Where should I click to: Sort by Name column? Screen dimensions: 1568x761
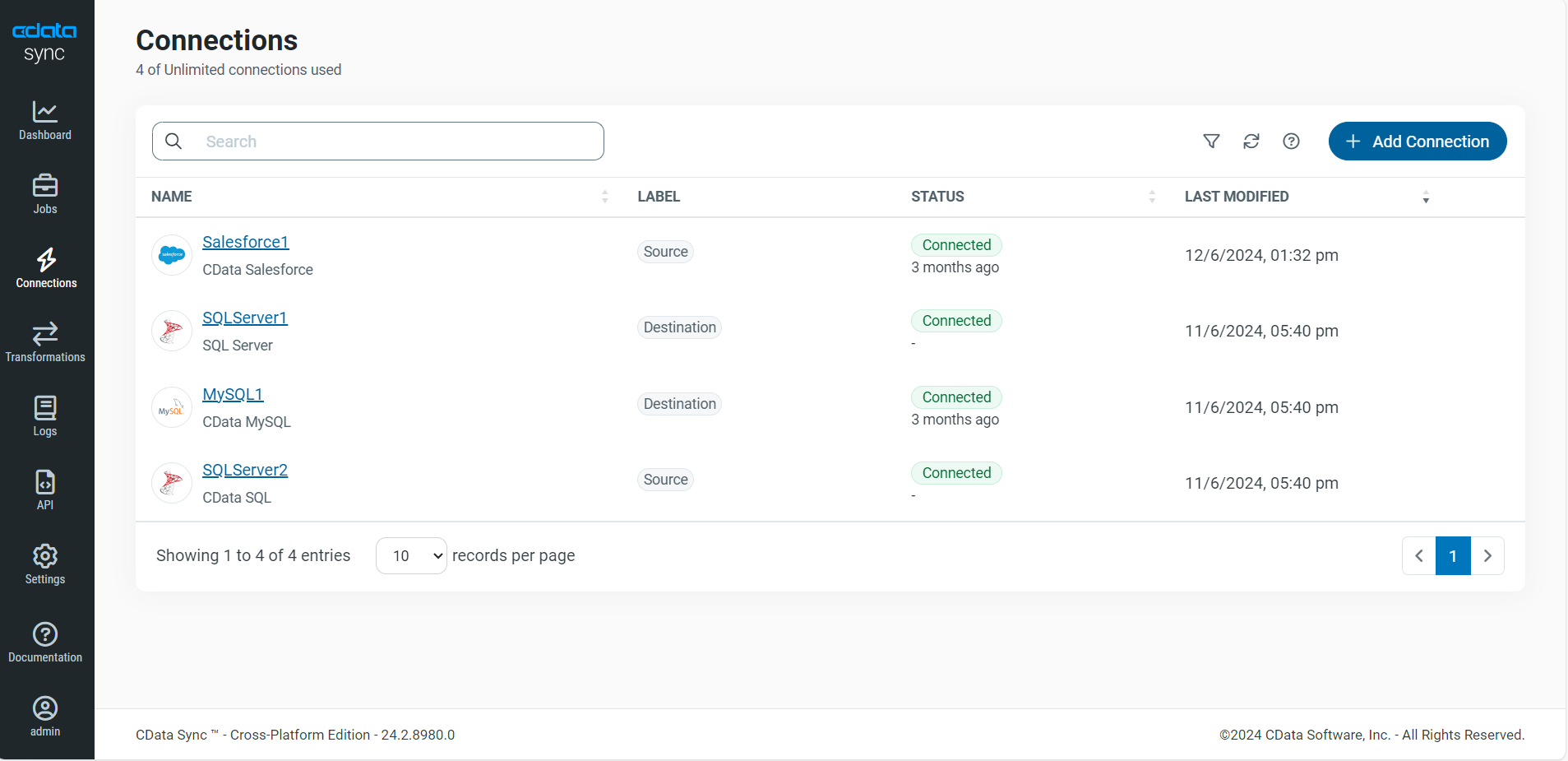tap(605, 197)
